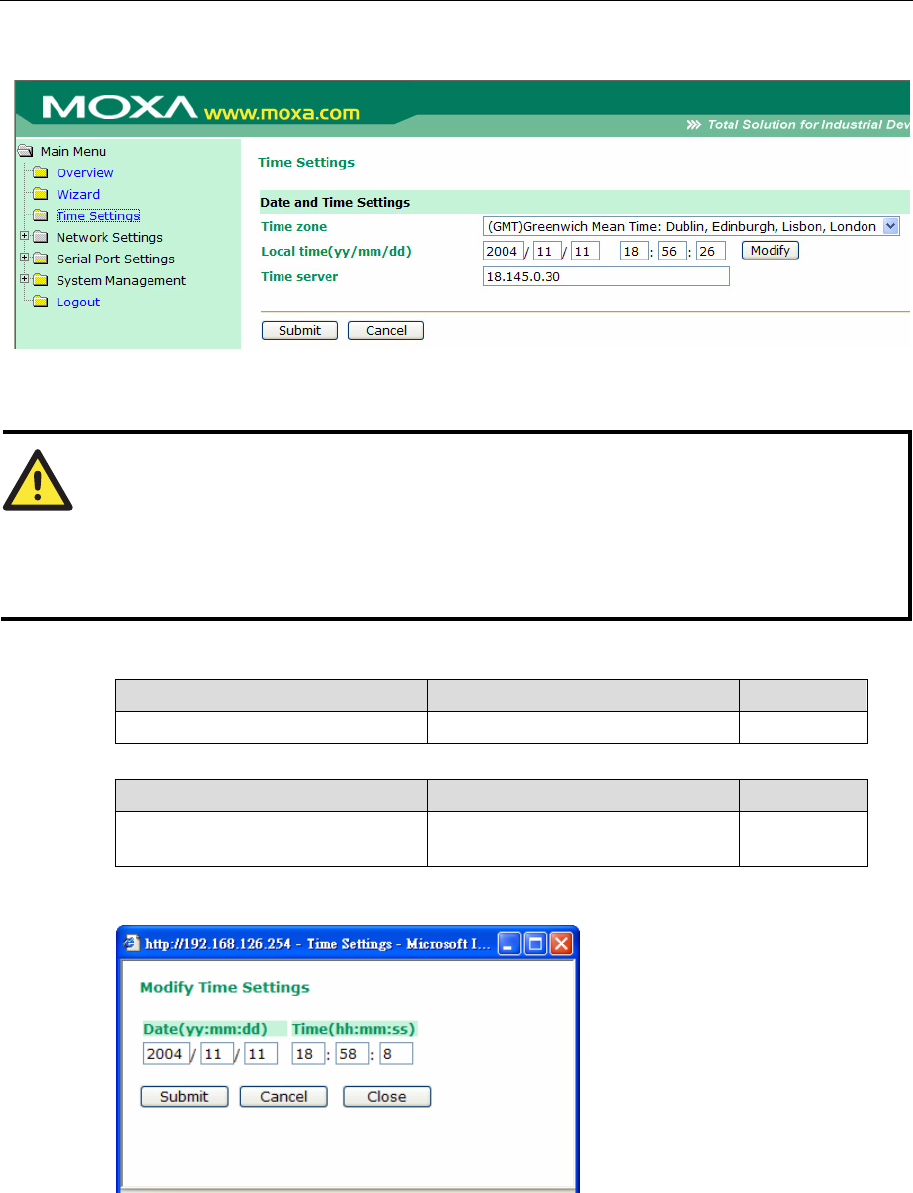Maximize the Time Settings popup window

pyautogui.click(x=536, y=943)
